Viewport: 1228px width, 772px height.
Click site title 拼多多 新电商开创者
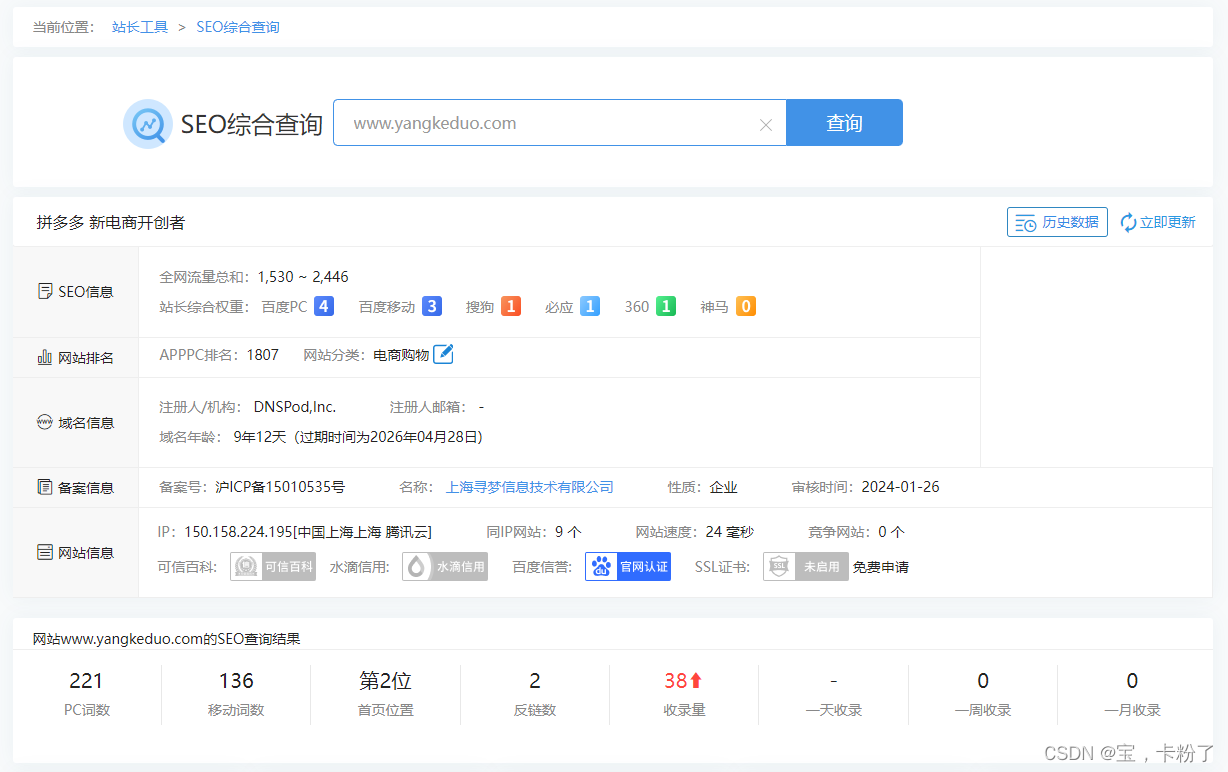click(x=111, y=222)
